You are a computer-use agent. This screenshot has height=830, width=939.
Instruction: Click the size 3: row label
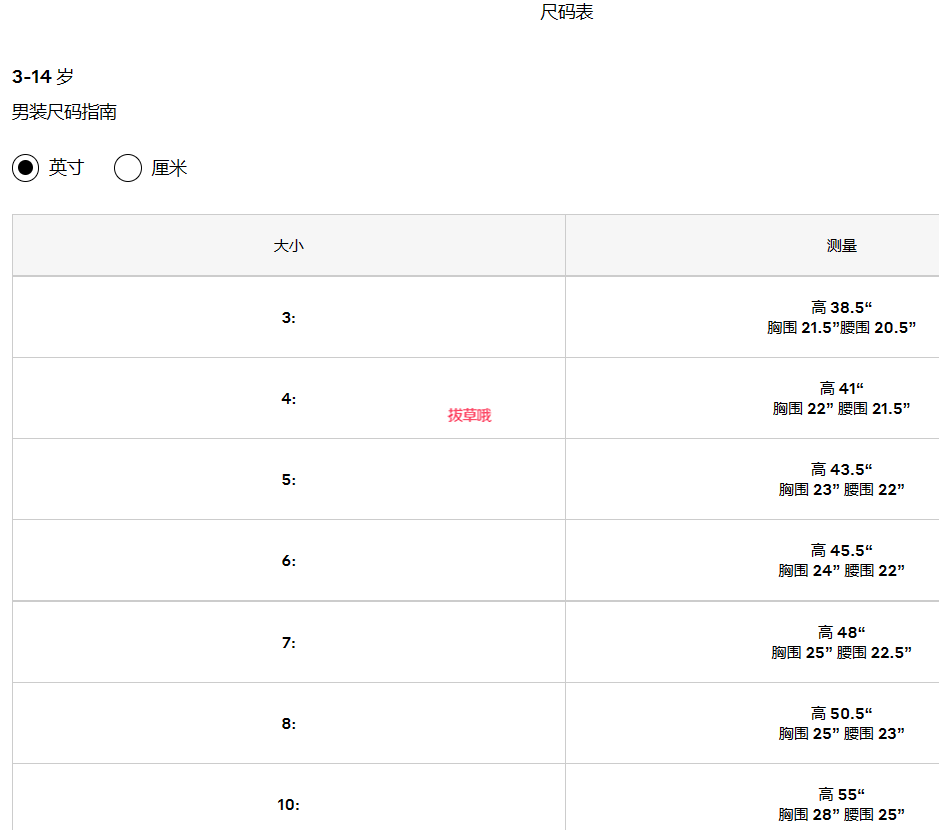click(288, 318)
